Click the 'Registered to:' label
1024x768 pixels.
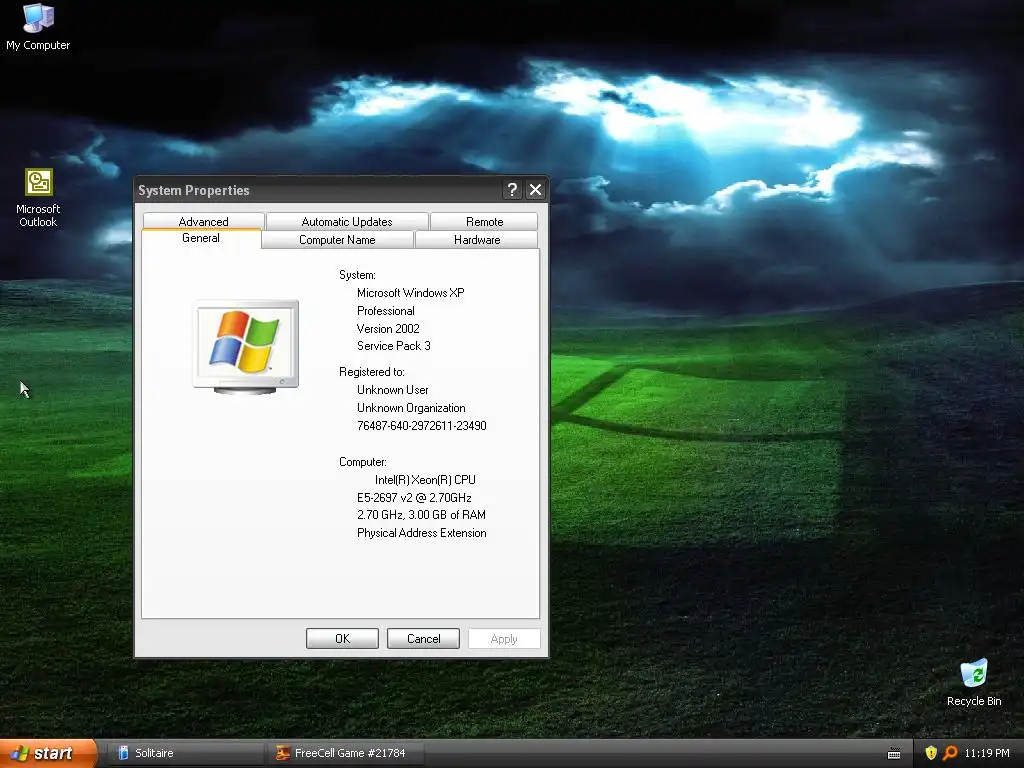(x=372, y=372)
